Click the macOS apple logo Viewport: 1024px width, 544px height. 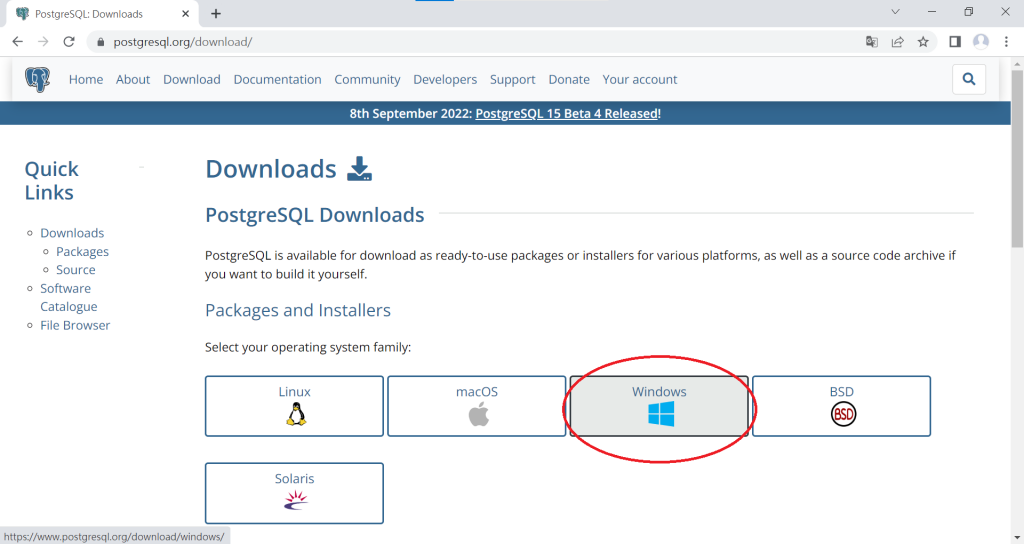[x=479, y=414]
